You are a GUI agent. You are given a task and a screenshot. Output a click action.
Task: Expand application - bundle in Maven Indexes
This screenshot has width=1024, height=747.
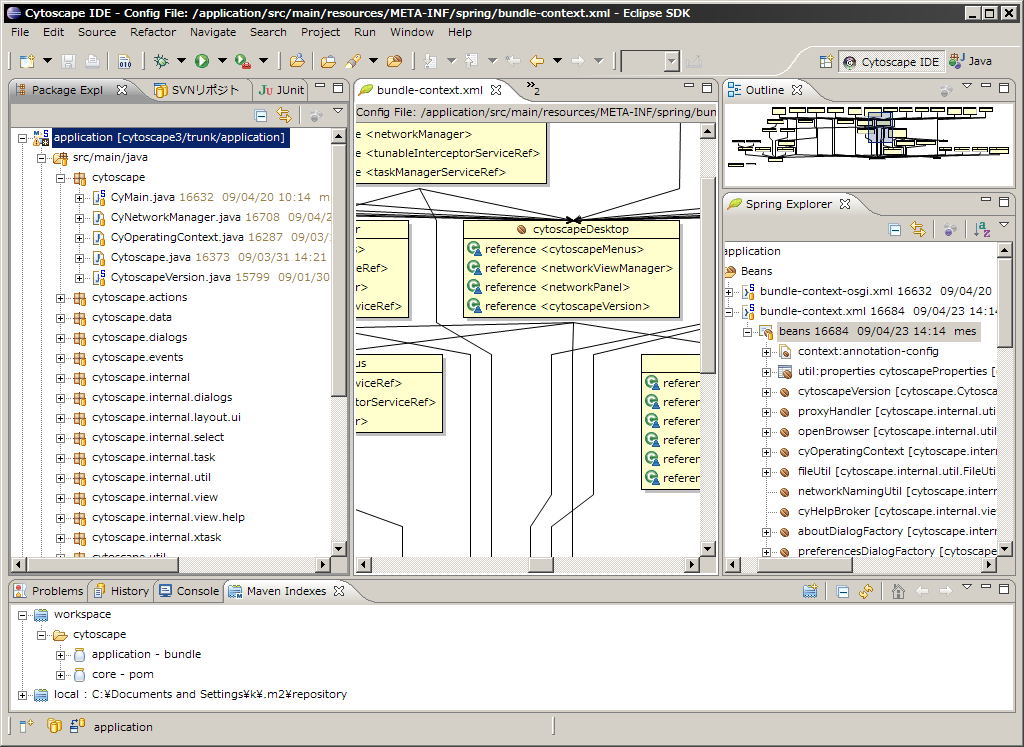[x=60, y=655]
